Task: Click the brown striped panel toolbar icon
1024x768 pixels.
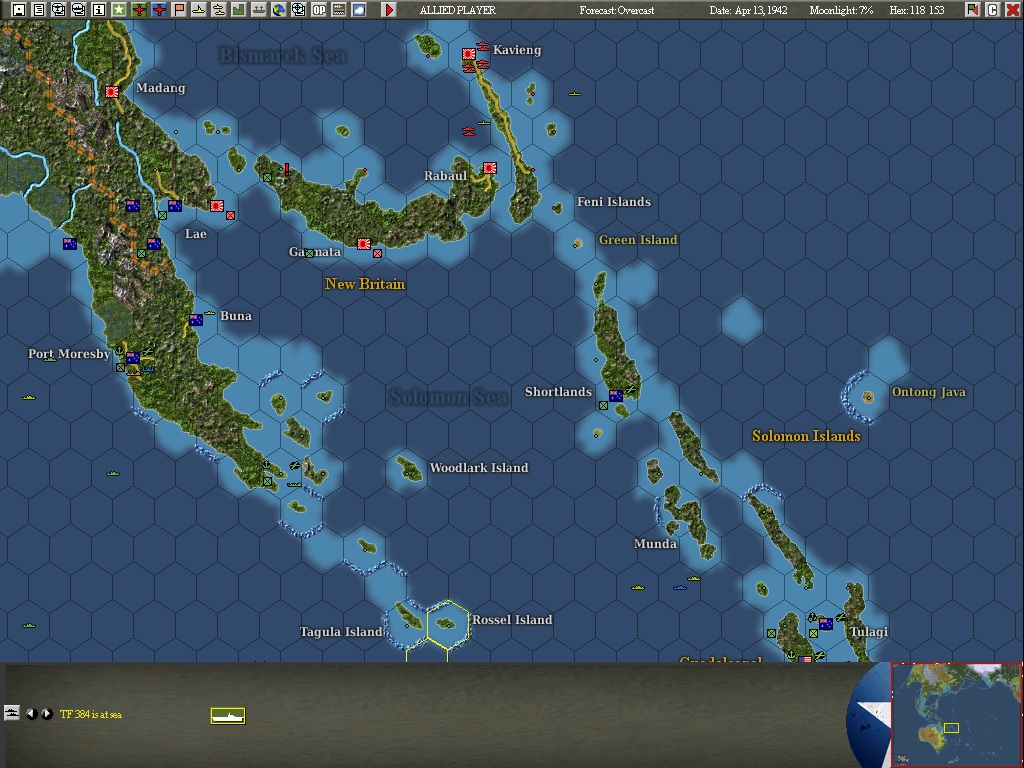Action: point(339,10)
